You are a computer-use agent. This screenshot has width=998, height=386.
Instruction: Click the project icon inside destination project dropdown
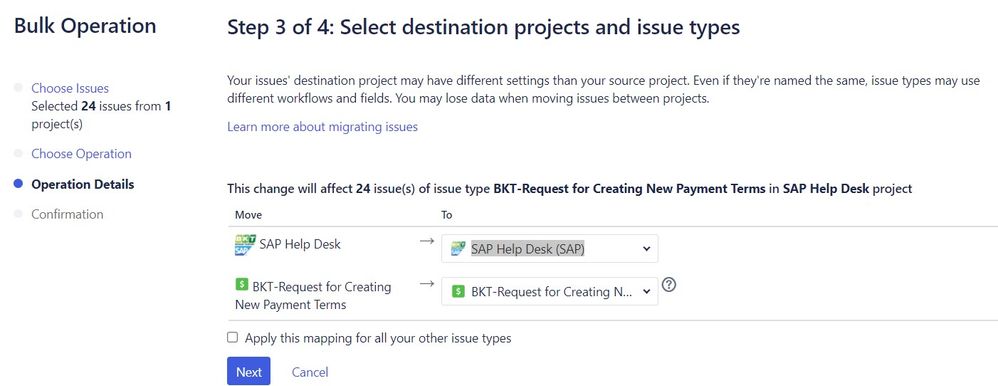pyautogui.click(x=458, y=249)
